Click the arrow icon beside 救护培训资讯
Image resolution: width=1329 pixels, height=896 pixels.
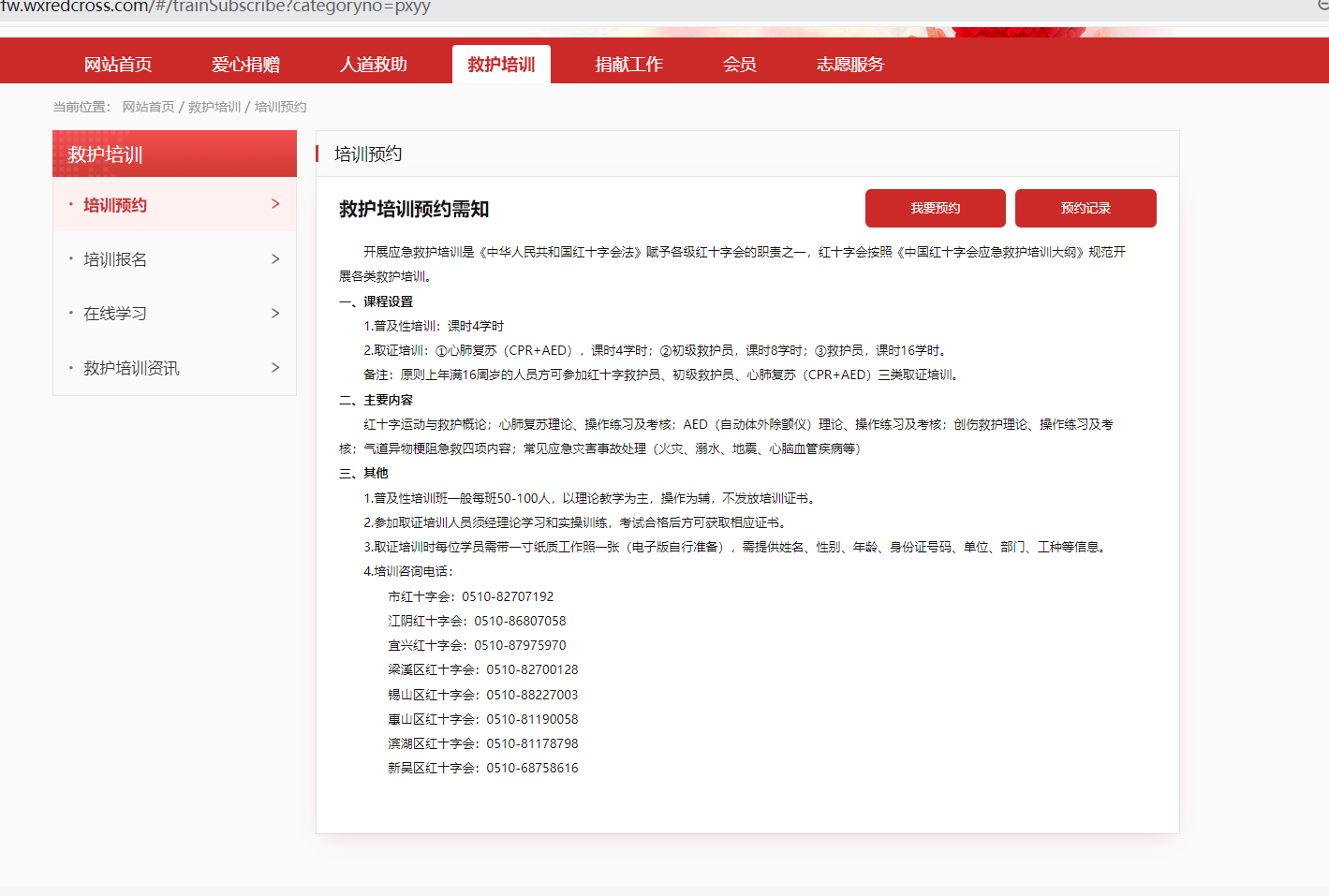(x=275, y=368)
